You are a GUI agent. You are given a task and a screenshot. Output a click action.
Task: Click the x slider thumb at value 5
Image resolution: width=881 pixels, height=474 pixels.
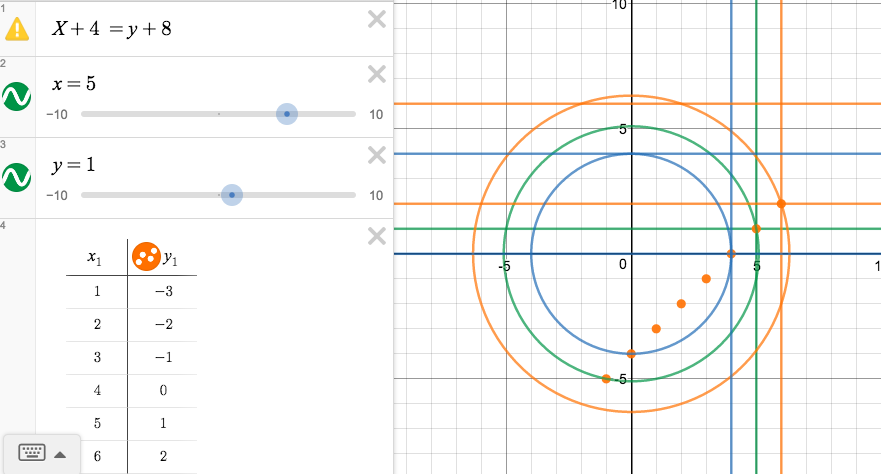(287, 114)
